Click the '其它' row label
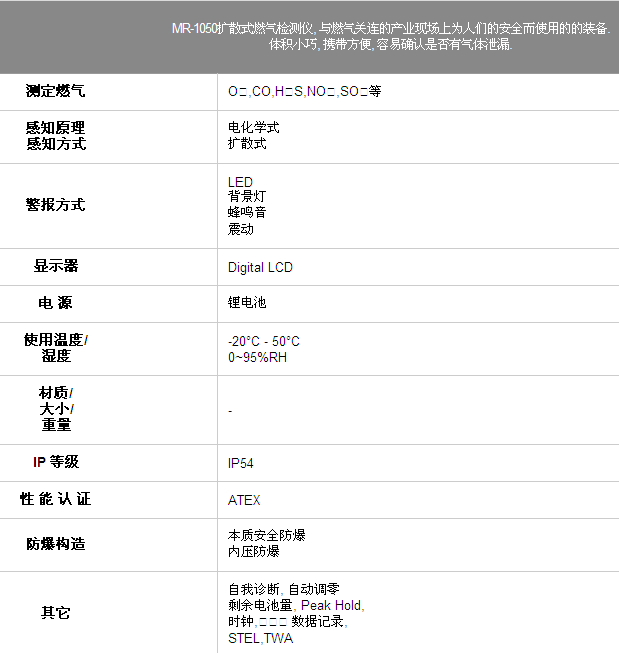The height and width of the screenshot is (653, 619). point(55,613)
